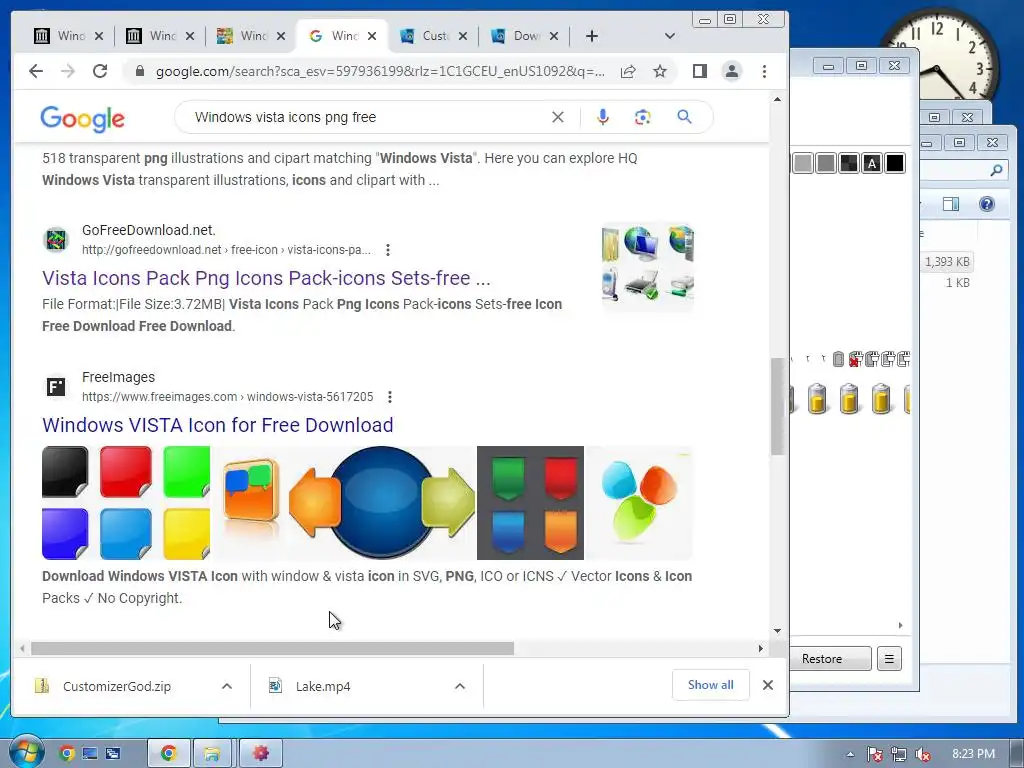Click the taskbar clock showing 8:23 PM

[x=973, y=754]
